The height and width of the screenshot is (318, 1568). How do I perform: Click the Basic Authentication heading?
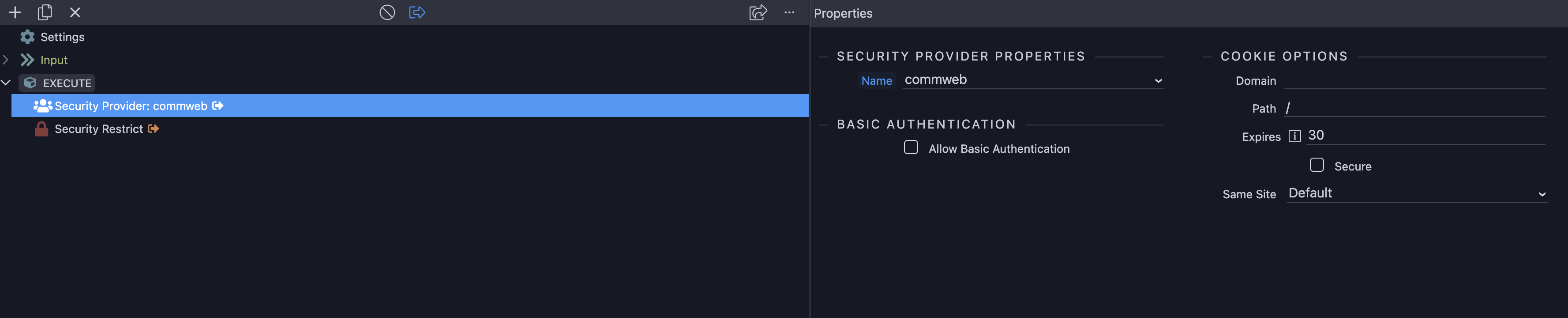click(927, 124)
